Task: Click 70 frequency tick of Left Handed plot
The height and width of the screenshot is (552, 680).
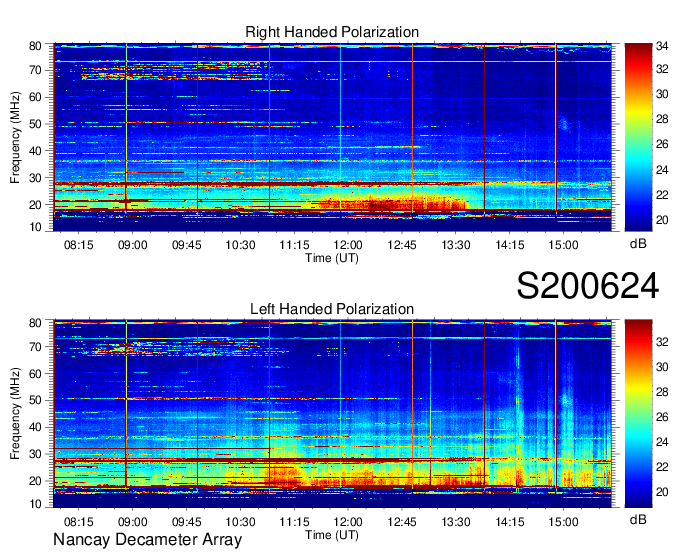Action: [x=35, y=346]
